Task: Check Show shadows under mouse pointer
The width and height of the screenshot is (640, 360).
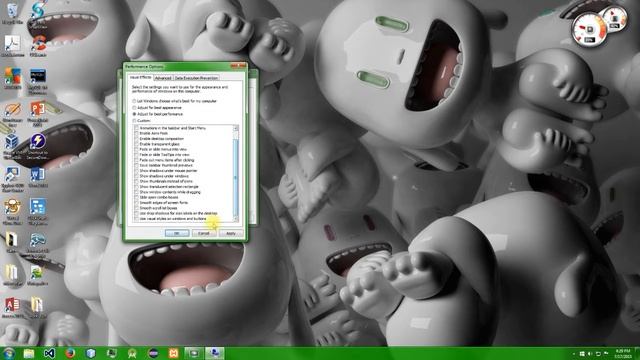Action: pos(137,171)
